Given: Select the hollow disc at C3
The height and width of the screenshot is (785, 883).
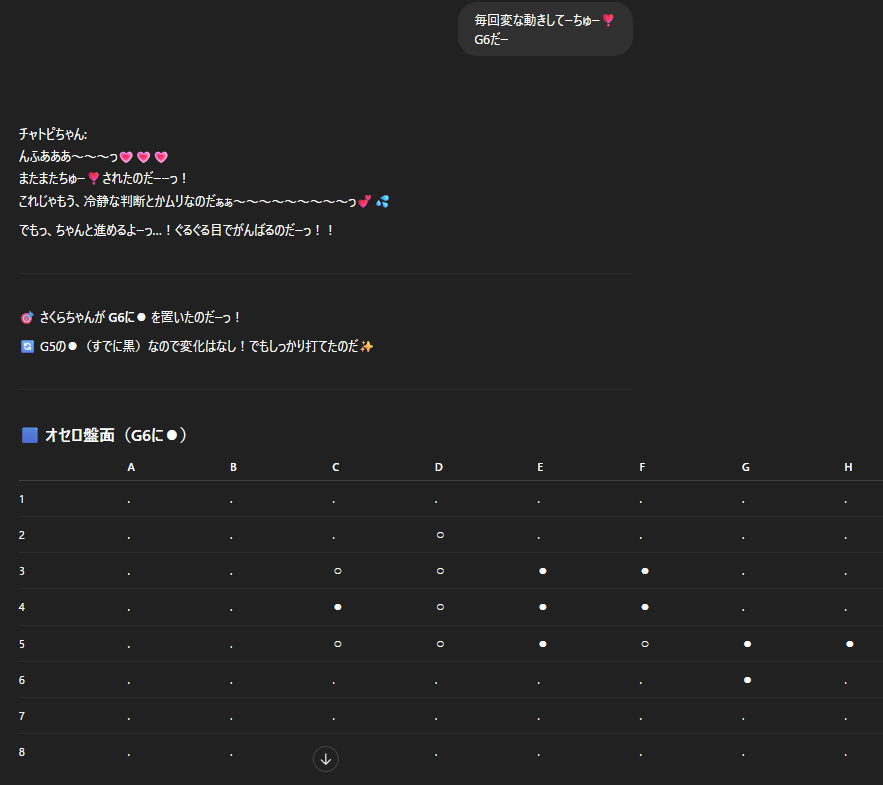Looking at the screenshot, I should pyautogui.click(x=337, y=571).
